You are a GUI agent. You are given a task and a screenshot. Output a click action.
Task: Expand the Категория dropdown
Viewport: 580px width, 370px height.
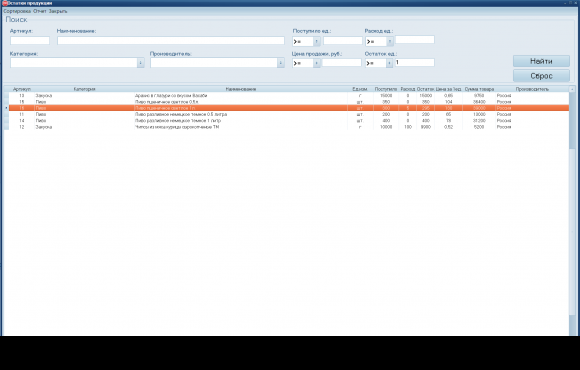pos(141,63)
